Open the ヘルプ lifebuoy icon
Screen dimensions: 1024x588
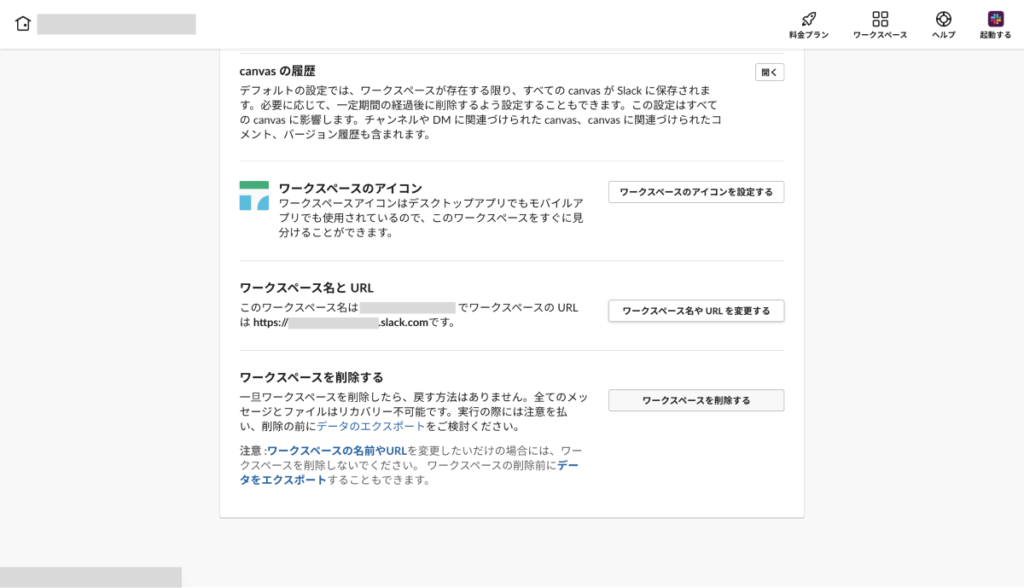(943, 19)
